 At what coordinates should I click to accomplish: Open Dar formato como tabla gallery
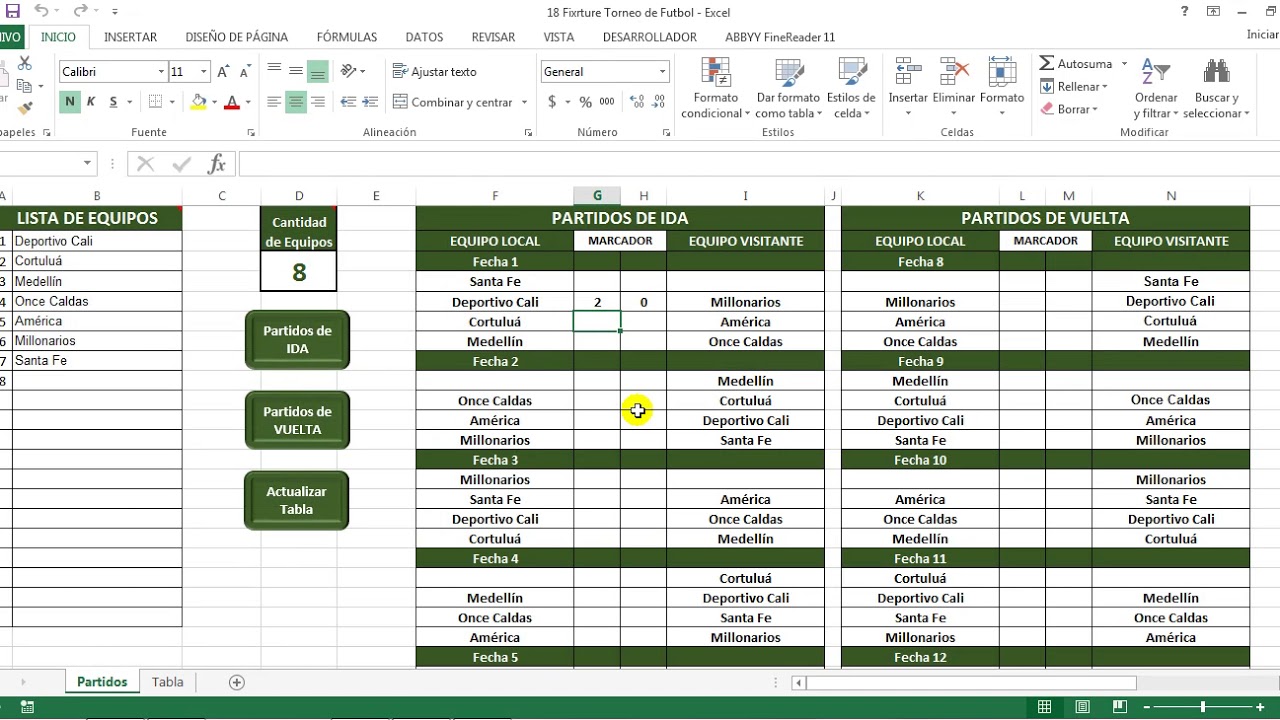[x=788, y=88]
